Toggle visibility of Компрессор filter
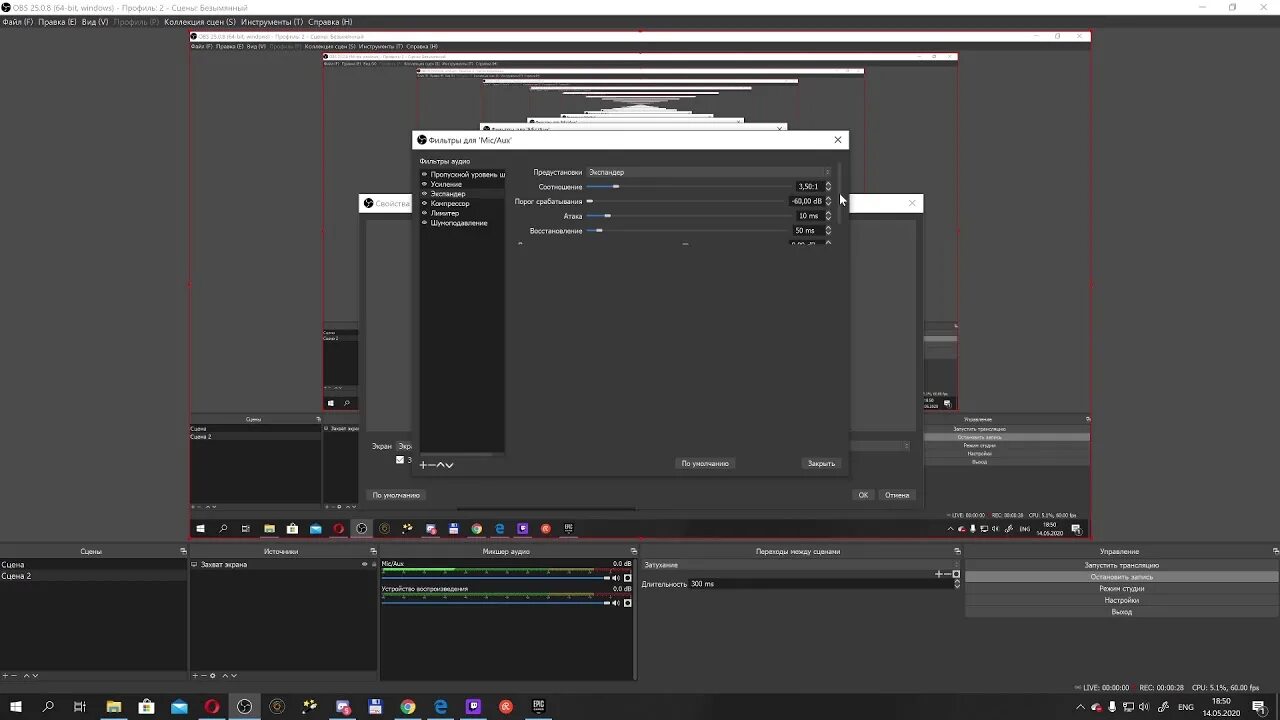 [424, 203]
